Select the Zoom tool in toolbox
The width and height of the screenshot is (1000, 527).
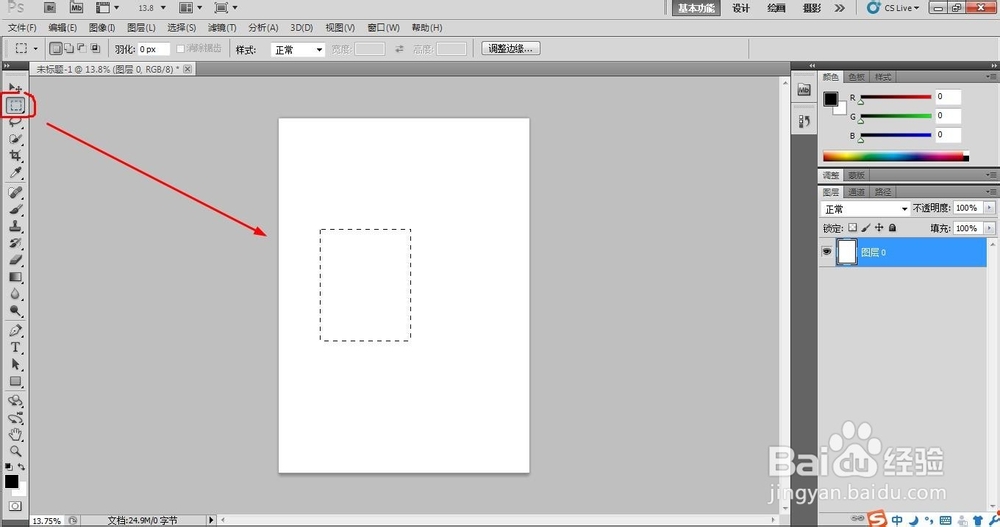coord(15,451)
